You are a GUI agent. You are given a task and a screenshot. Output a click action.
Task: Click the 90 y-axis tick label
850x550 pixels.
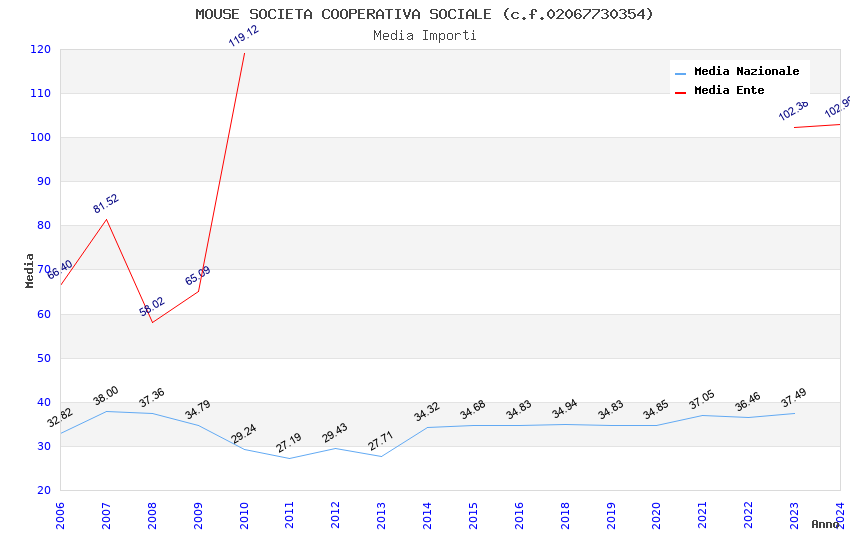[44, 182]
